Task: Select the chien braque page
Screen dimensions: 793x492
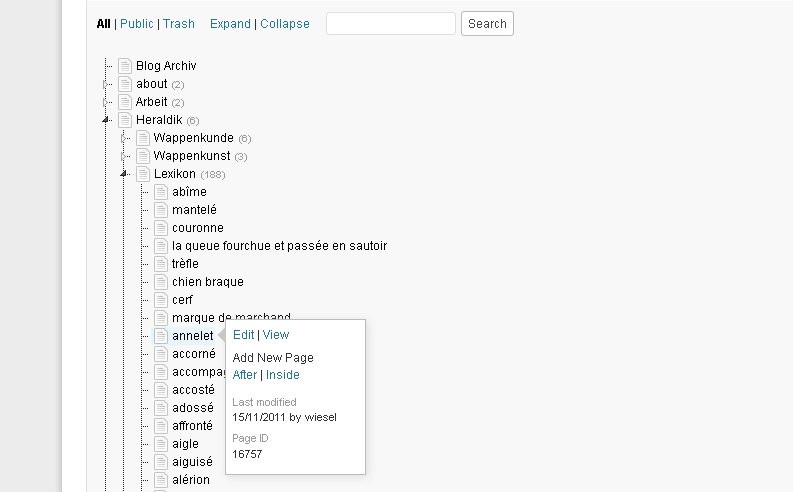Action: point(207,282)
